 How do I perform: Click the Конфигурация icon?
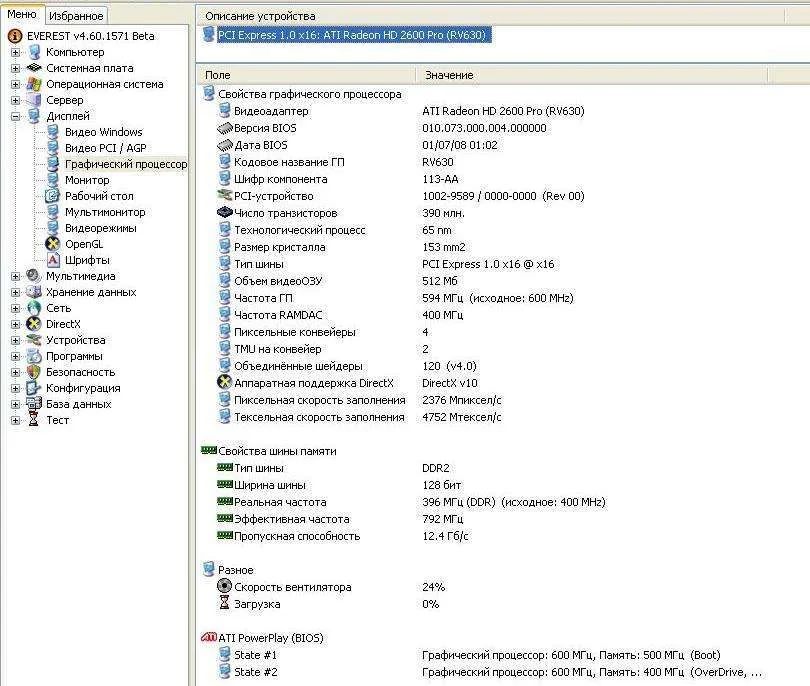34,388
